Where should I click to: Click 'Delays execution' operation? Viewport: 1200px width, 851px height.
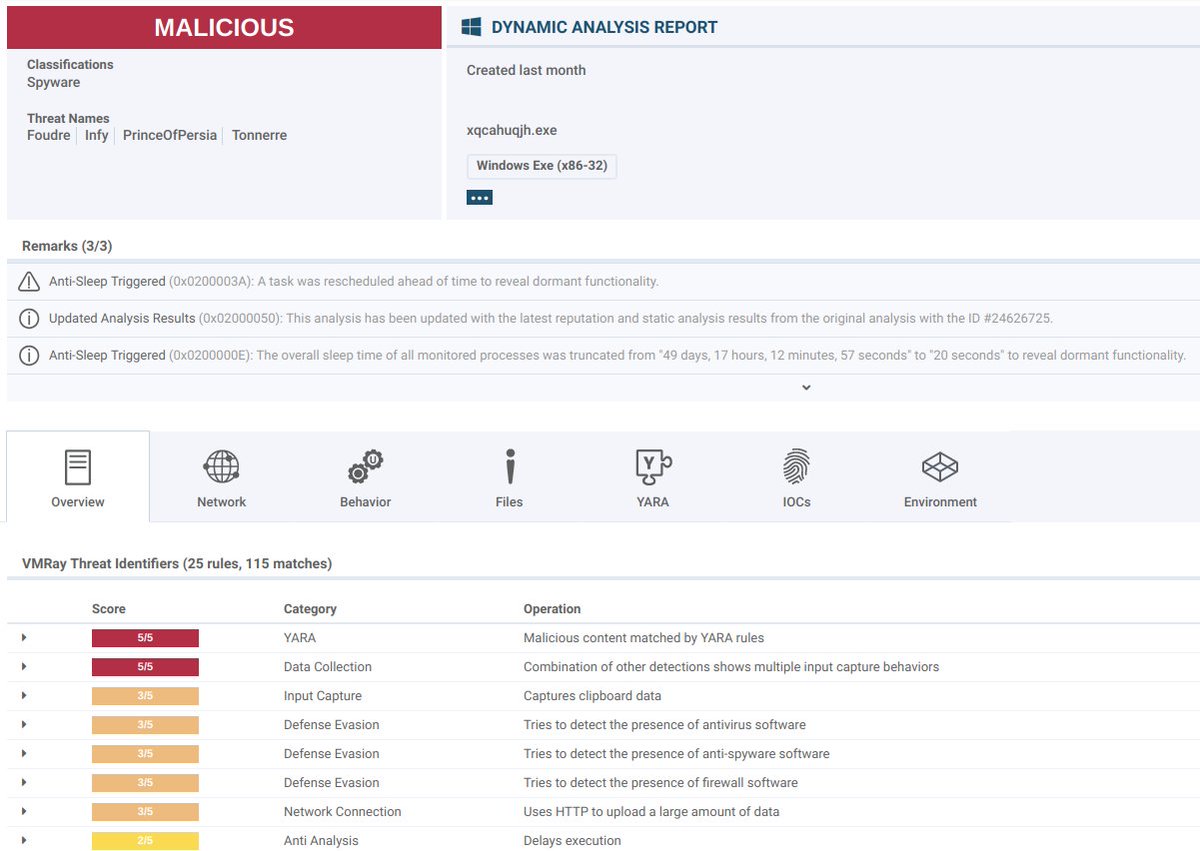coord(572,841)
